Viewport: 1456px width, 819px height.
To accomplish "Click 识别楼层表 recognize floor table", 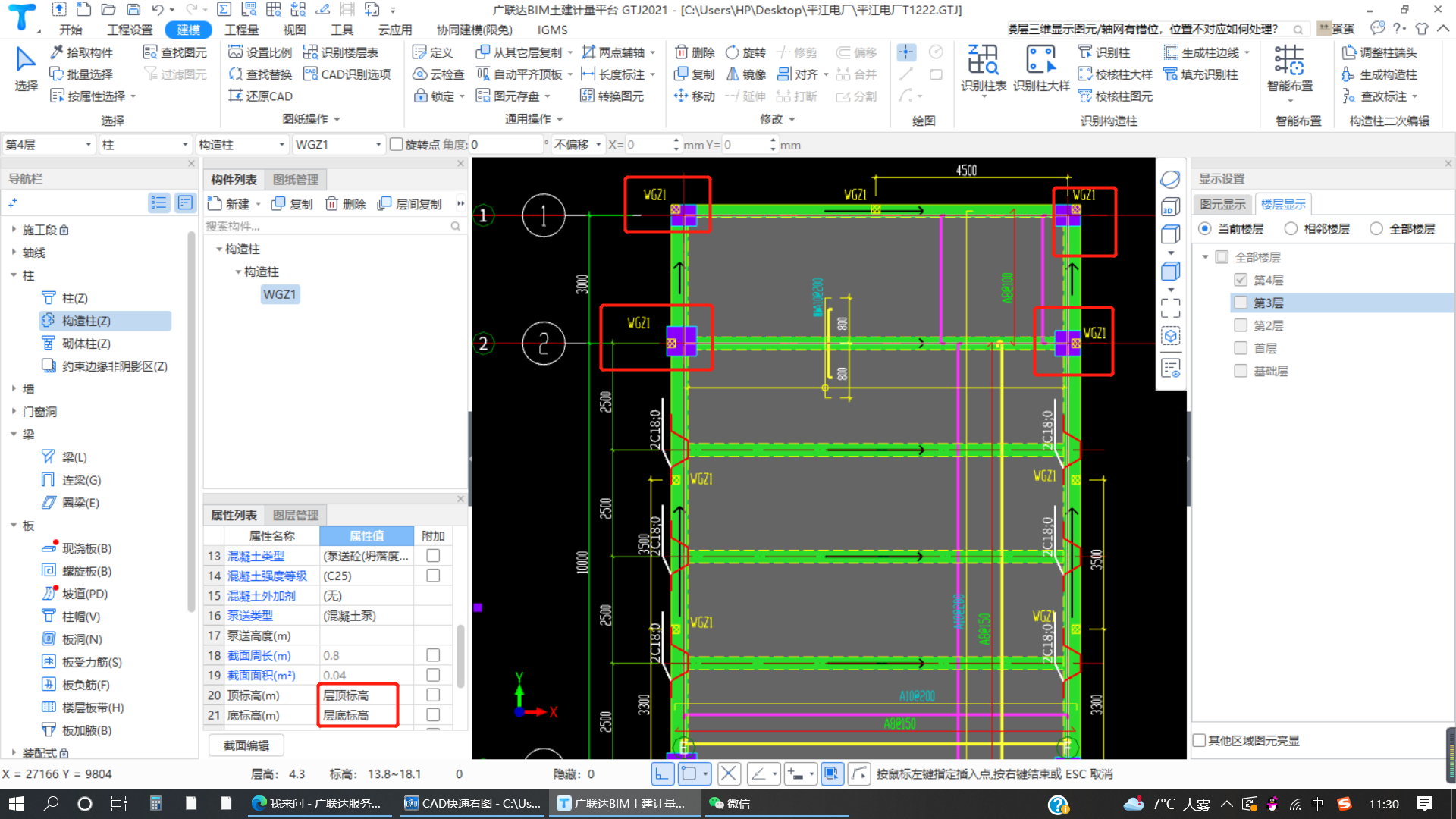I will click(x=341, y=52).
